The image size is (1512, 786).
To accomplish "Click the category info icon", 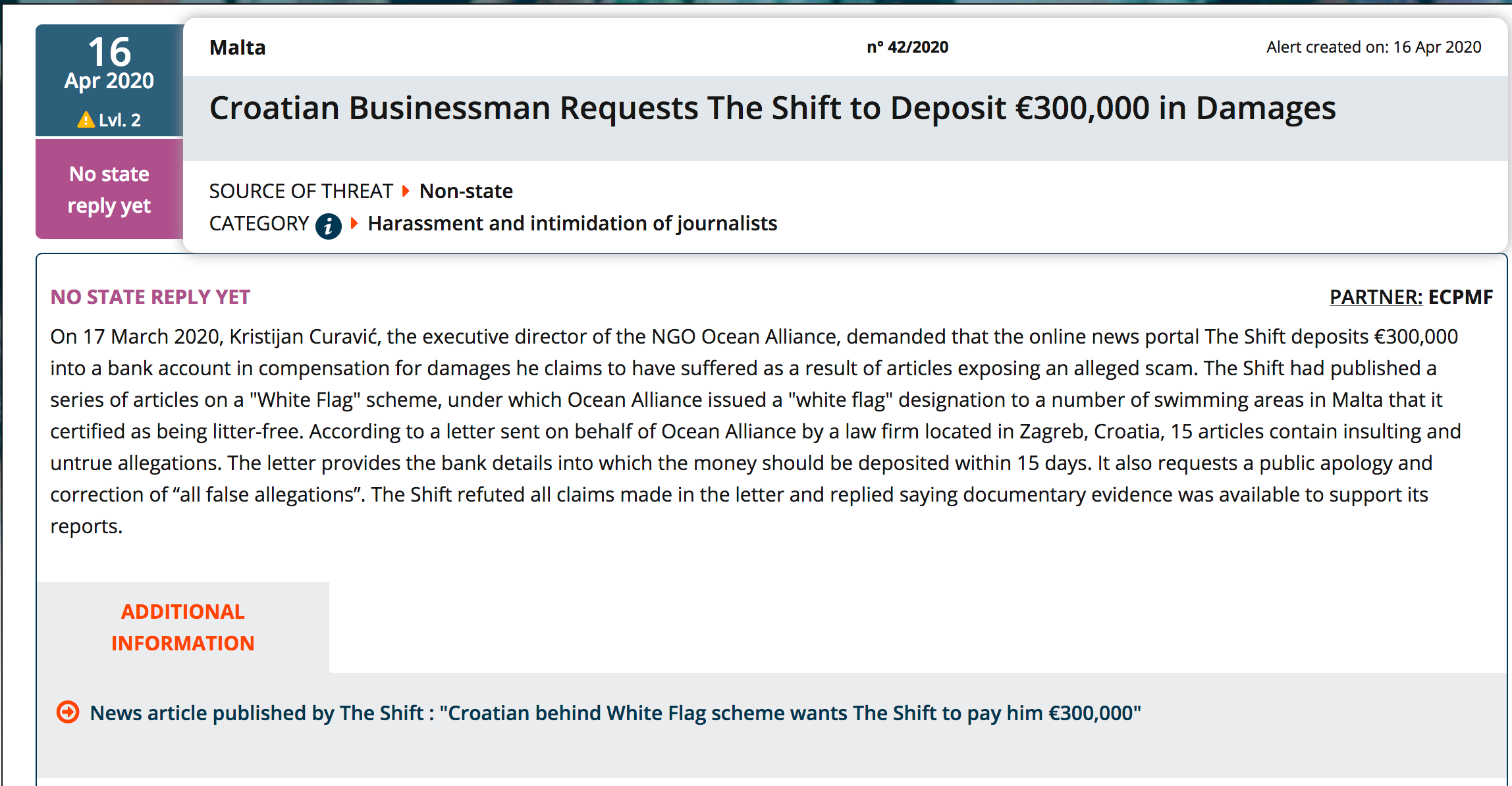I will [328, 226].
